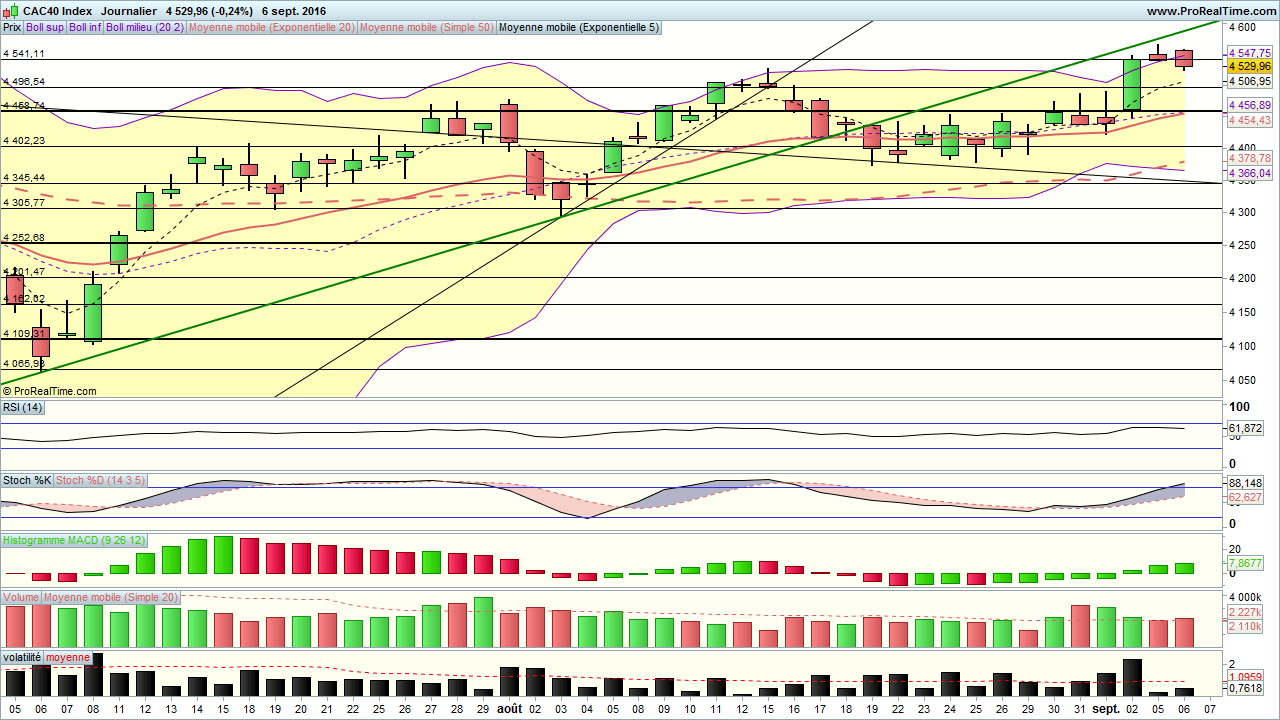
Task: Open the www.ProRealTime.com link
Action: pos(1210,11)
